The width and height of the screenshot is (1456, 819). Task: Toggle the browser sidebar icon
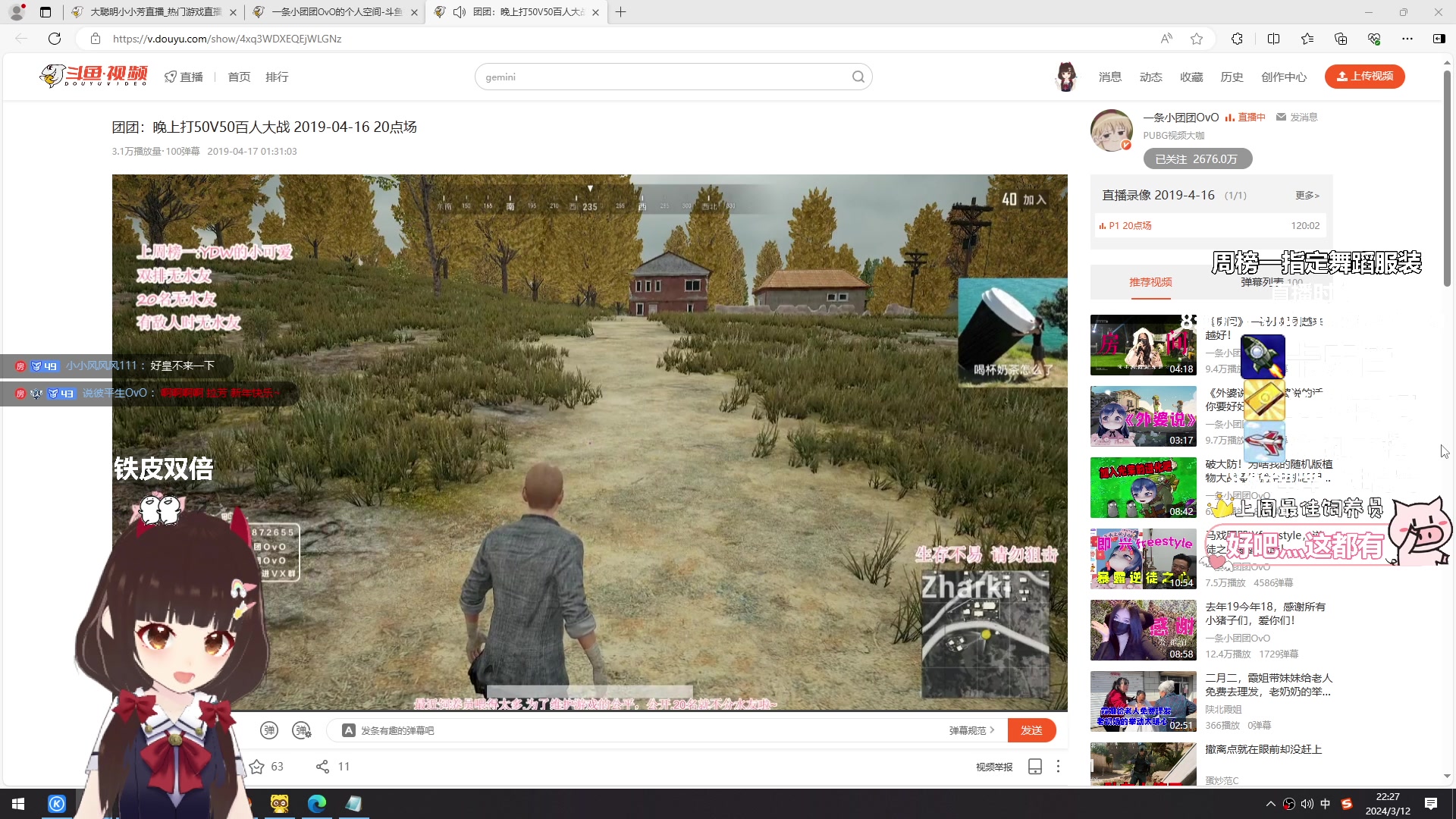1439,39
